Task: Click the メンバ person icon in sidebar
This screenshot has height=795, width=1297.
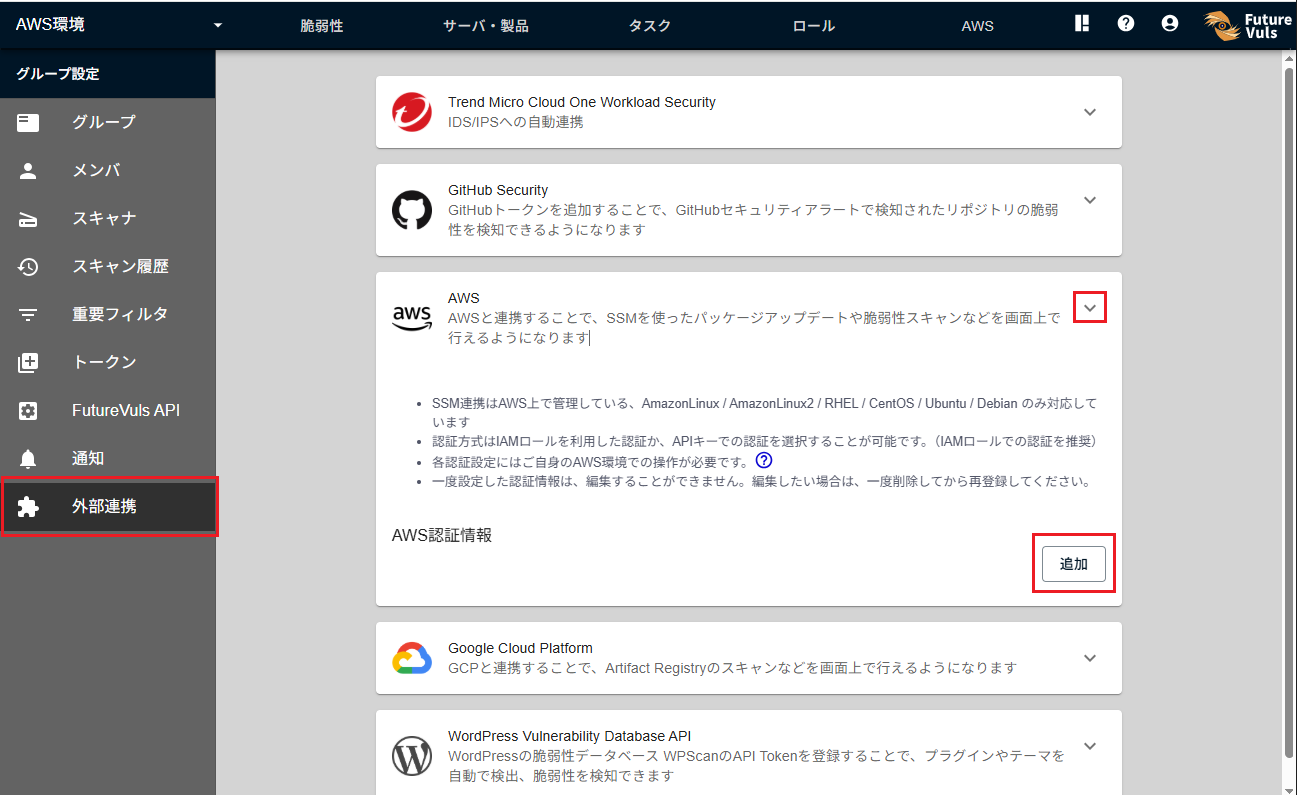Action: [x=28, y=170]
